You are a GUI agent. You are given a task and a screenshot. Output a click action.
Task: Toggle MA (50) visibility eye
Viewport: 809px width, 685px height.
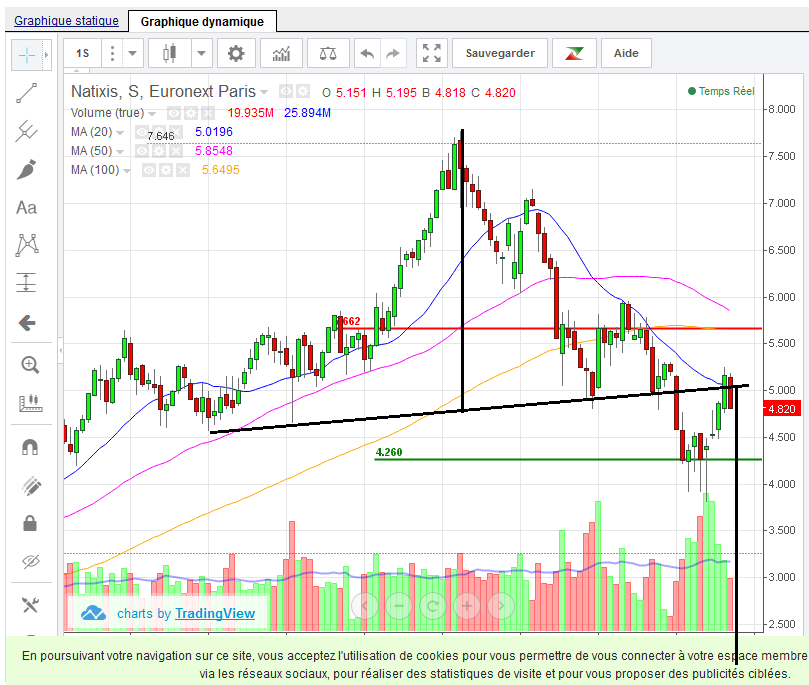point(142,151)
